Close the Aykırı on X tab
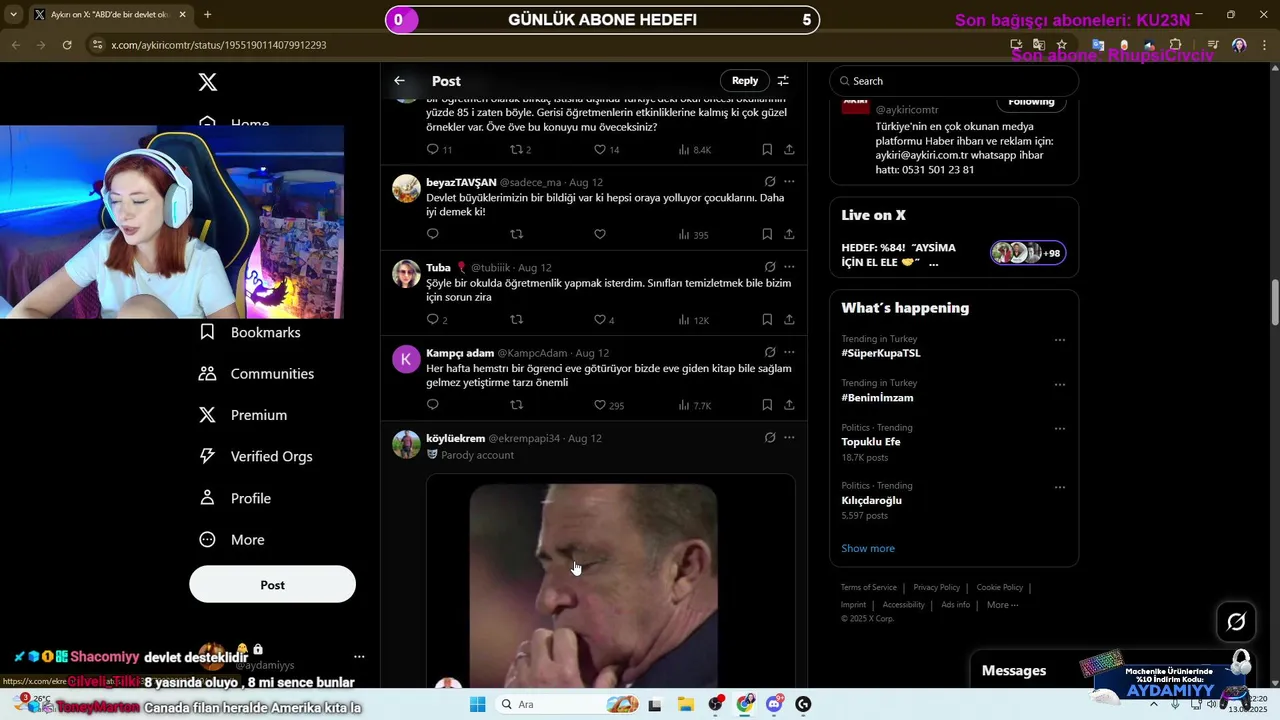This screenshot has width=1280, height=720. click(x=183, y=15)
